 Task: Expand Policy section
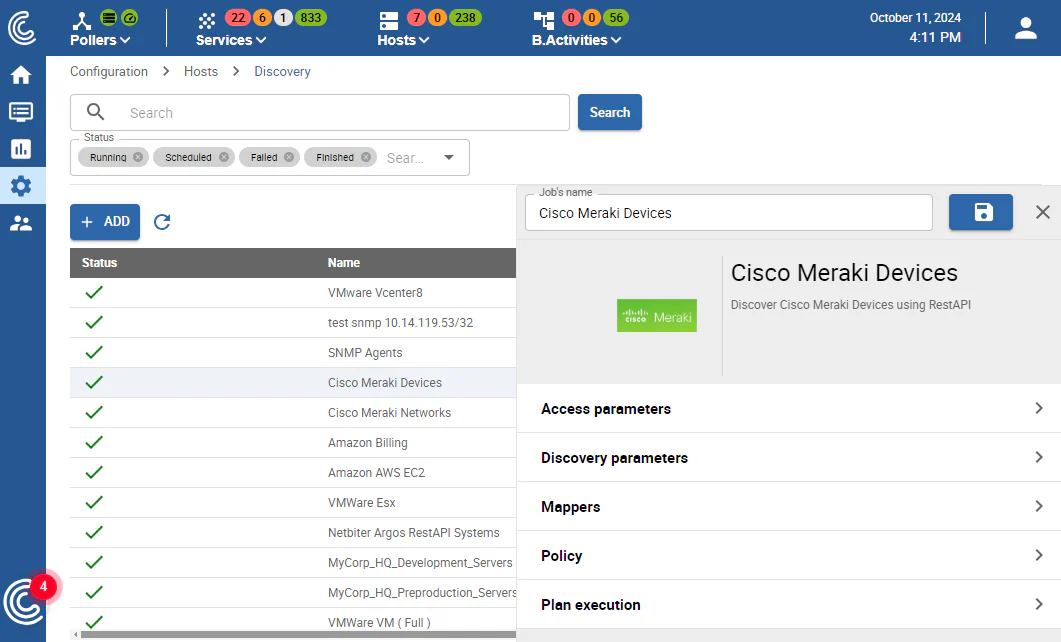point(789,555)
